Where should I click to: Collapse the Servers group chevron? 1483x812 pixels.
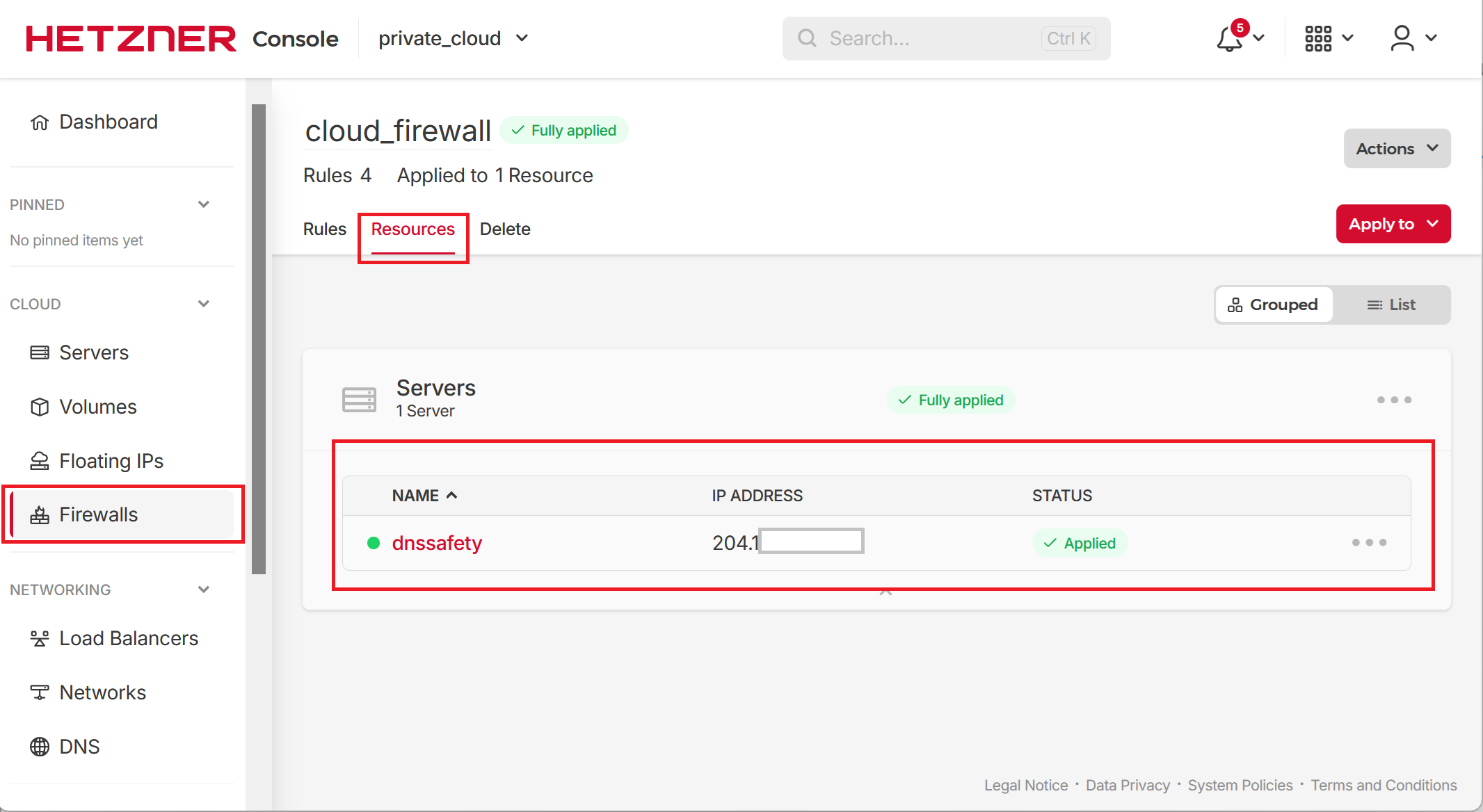[885, 592]
